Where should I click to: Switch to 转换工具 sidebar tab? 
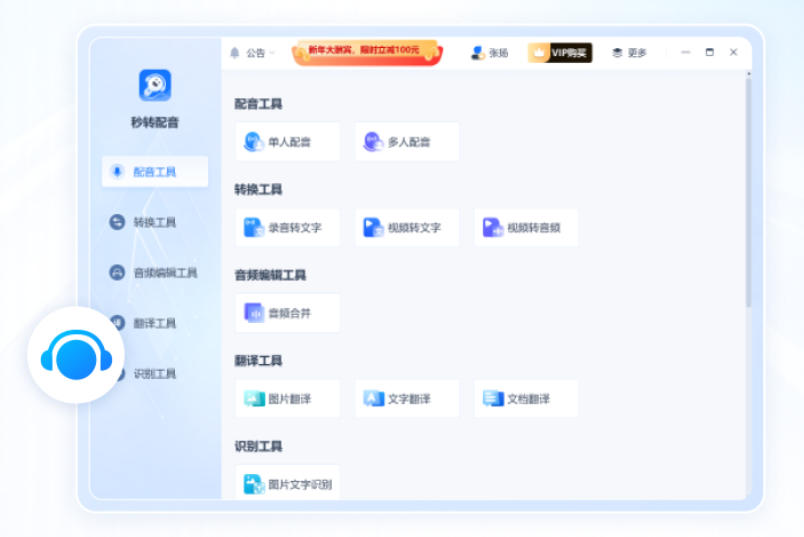tap(154, 222)
